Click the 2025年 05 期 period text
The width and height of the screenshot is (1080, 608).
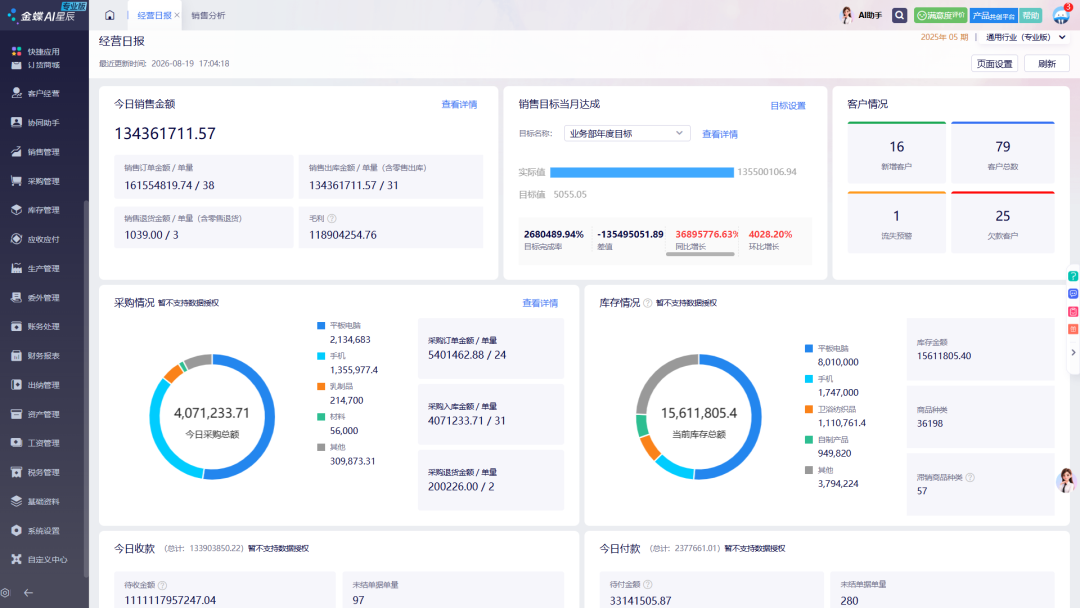(x=944, y=37)
